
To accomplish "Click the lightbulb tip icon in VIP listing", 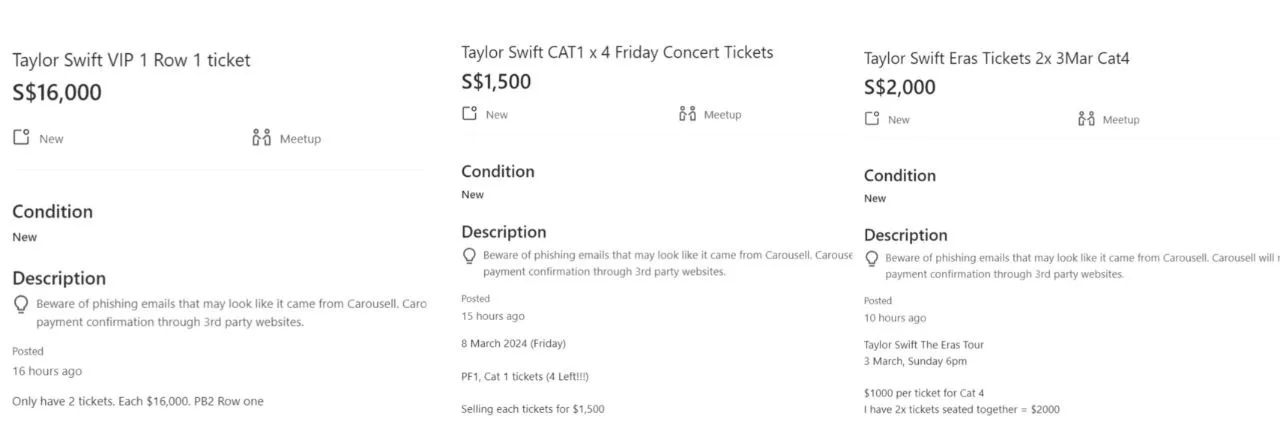I will 21,304.
